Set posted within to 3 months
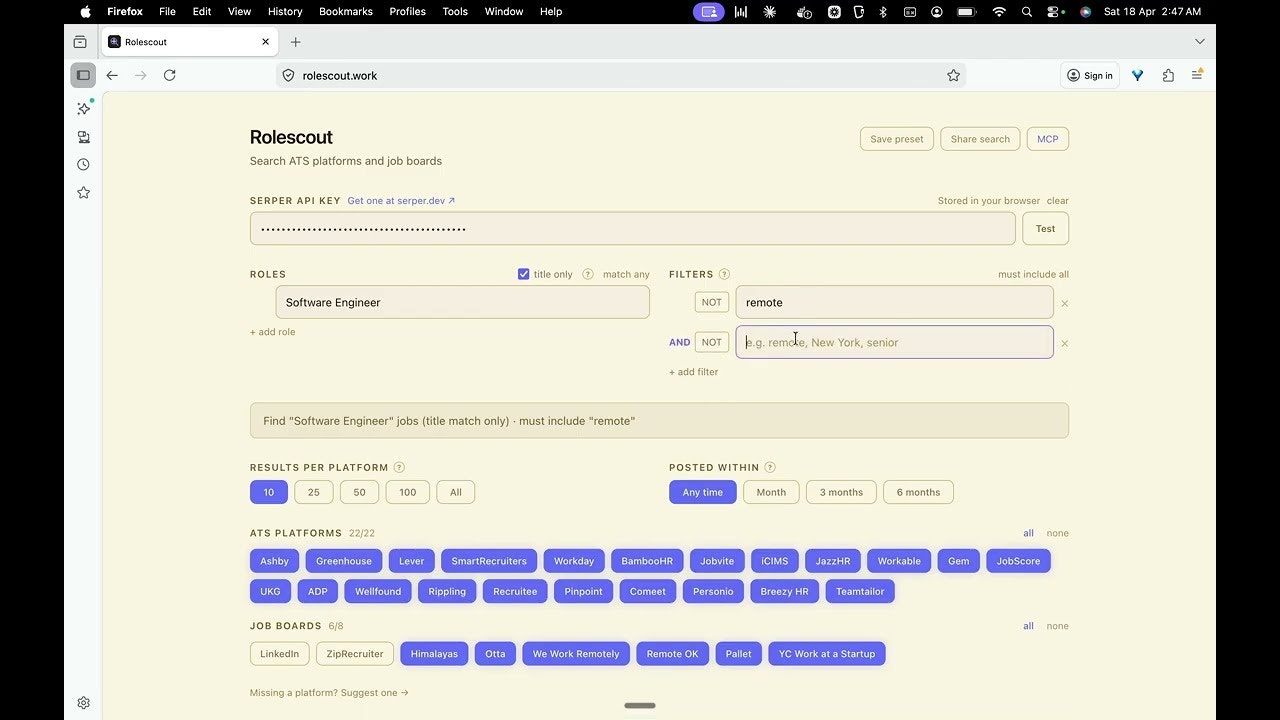Image resolution: width=1280 pixels, height=720 pixels. click(841, 492)
